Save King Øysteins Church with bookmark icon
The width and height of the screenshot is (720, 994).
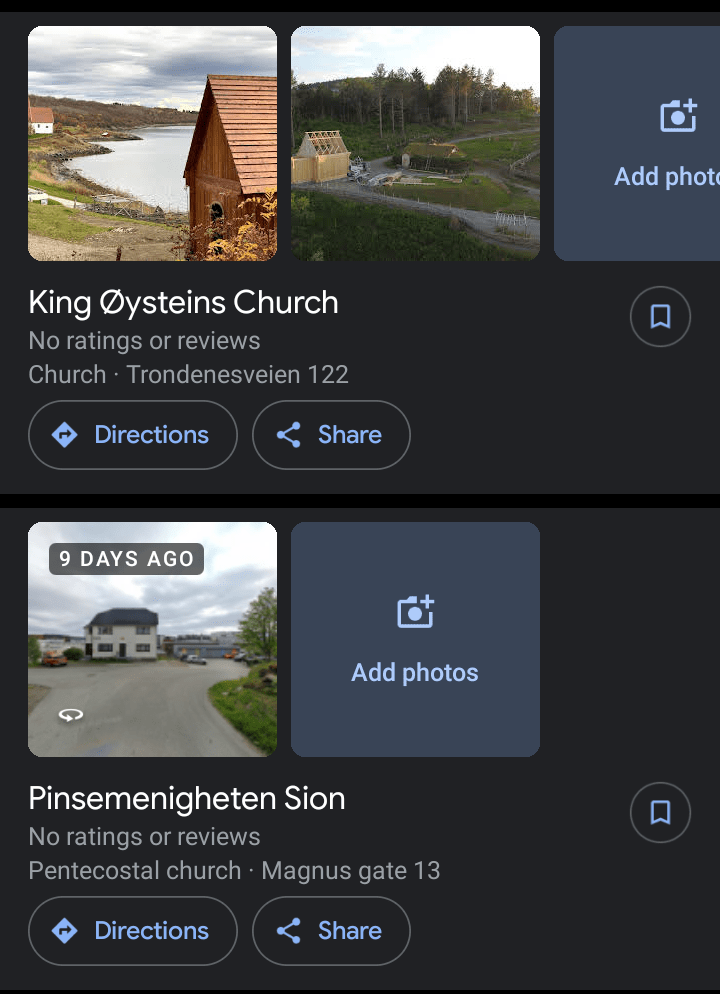point(660,317)
